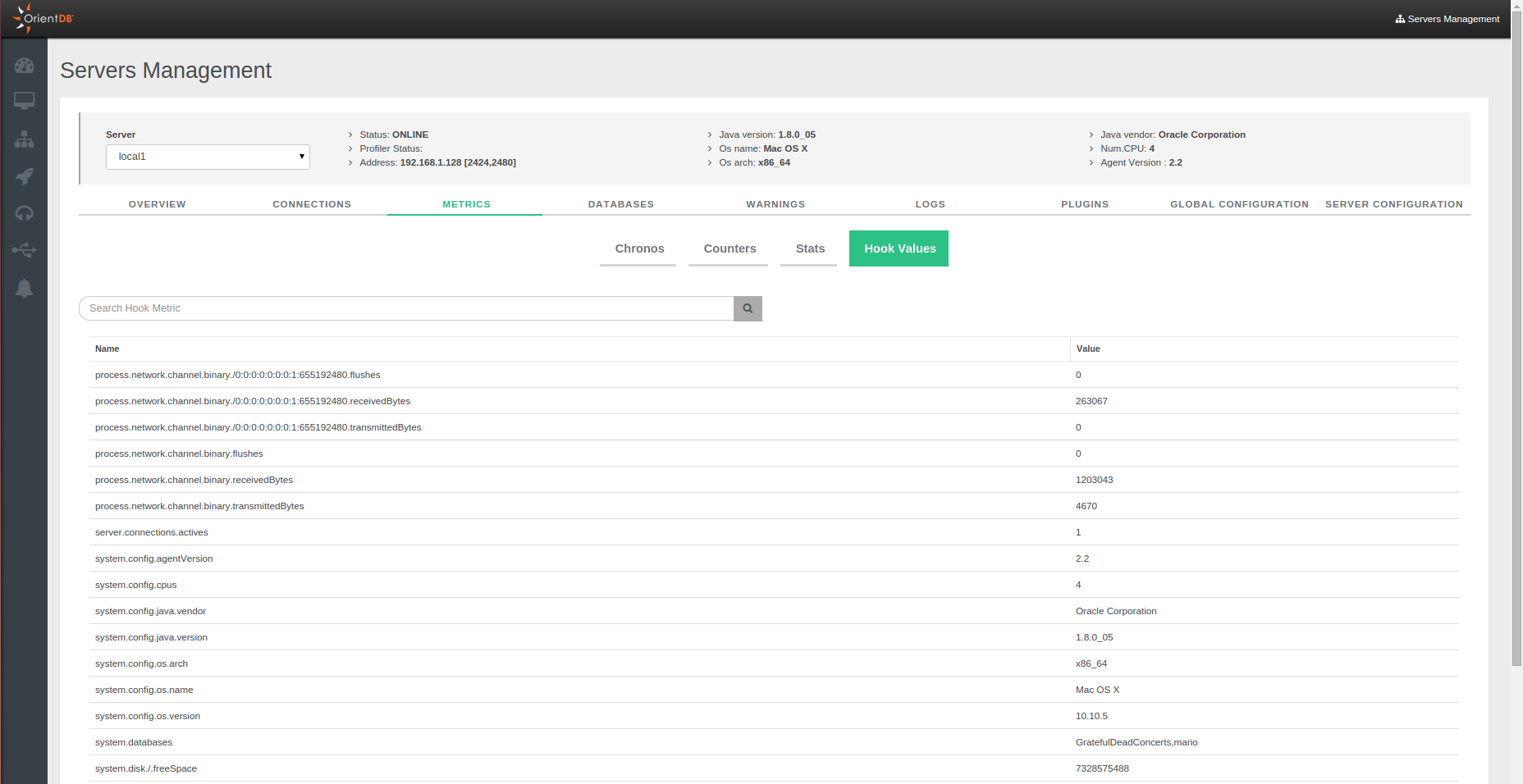Switch to the Connections tab
The image size is (1523, 784).
pyautogui.click(x=312, y=204)
